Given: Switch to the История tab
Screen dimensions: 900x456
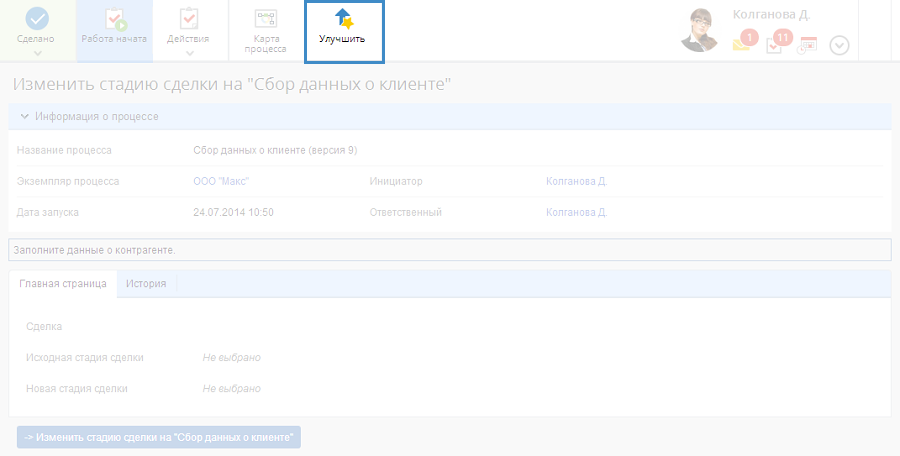Looking at the screenshot, I should [x=146, y=284].
